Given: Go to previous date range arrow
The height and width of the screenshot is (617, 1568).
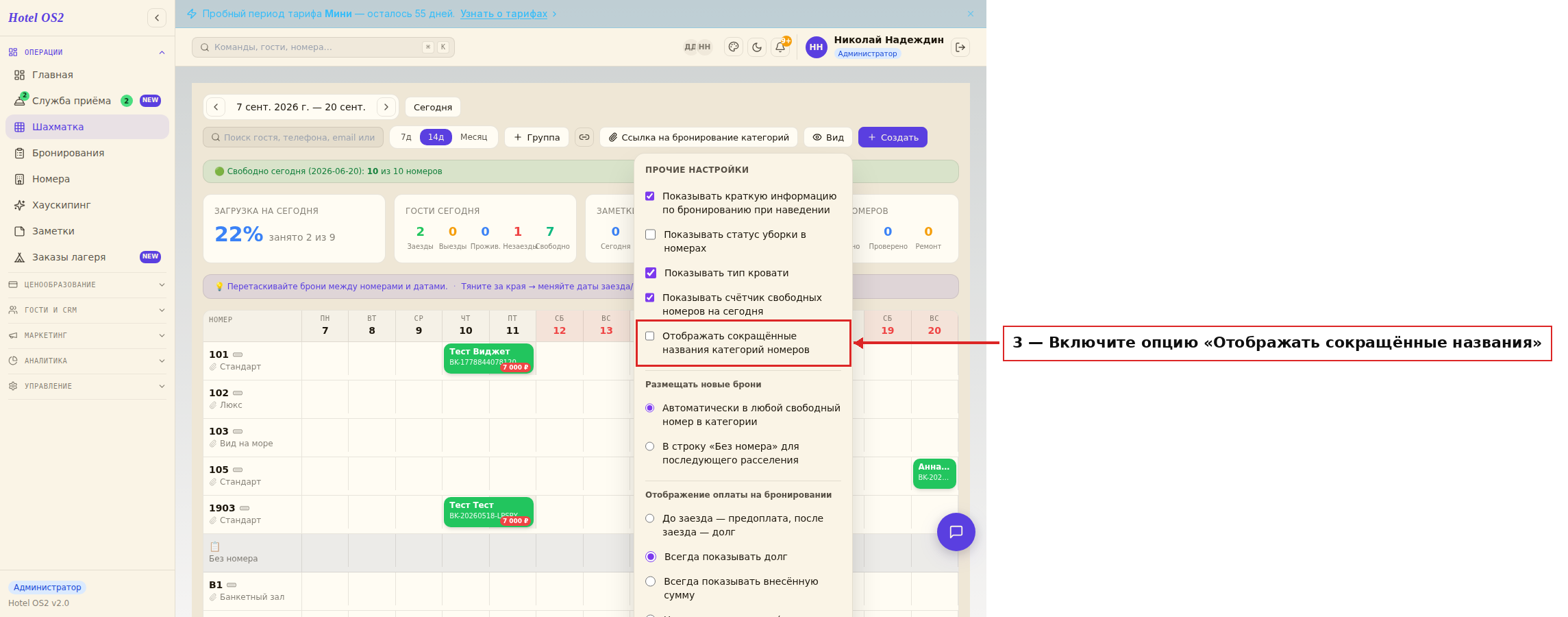Looking at the screenshot, I should click(216, 107).
